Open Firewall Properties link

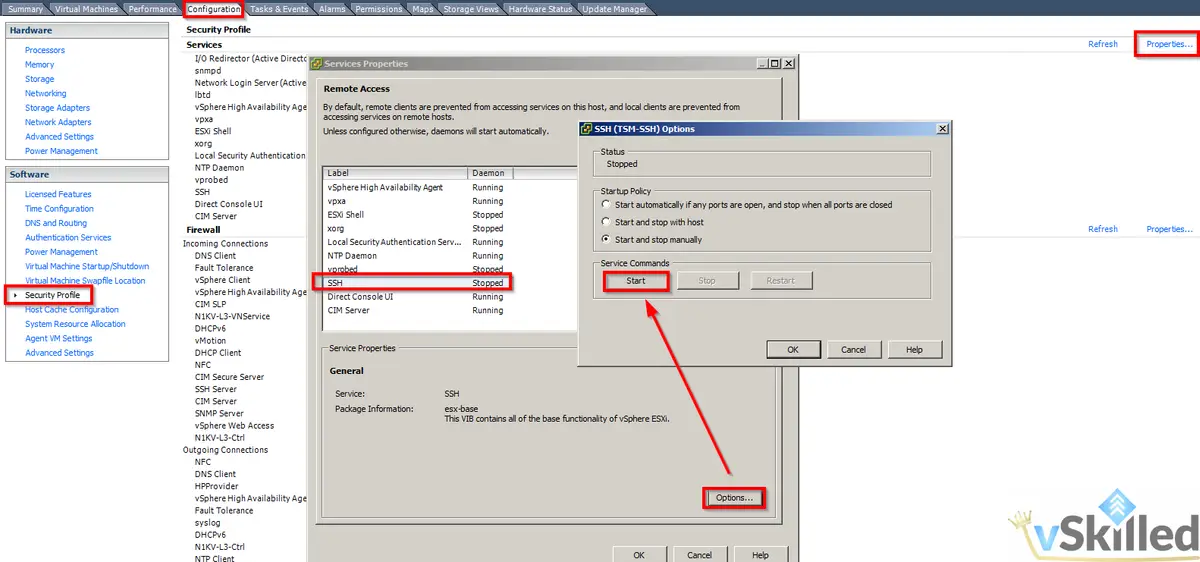[1169, 229]
